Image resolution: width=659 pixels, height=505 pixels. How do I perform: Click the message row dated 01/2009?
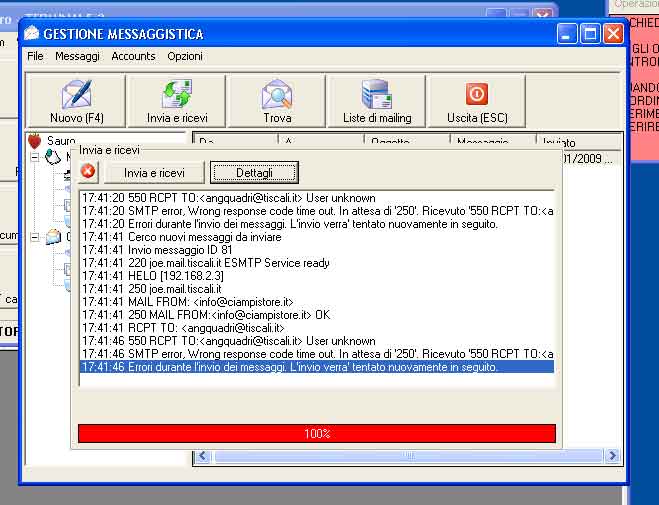pyautogui.click(x=591, y=159)
